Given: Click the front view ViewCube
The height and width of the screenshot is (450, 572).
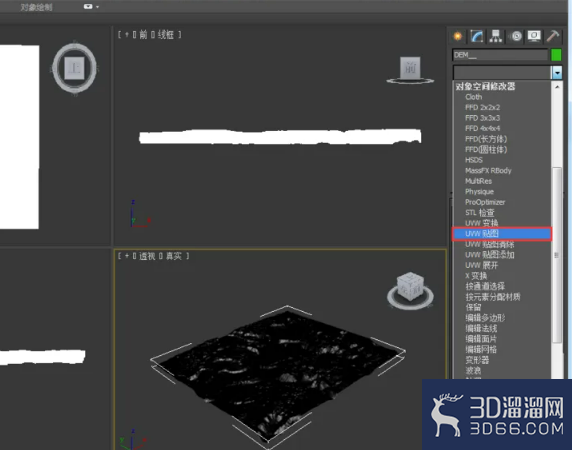Looking at the screenshot, I should 410,68.
